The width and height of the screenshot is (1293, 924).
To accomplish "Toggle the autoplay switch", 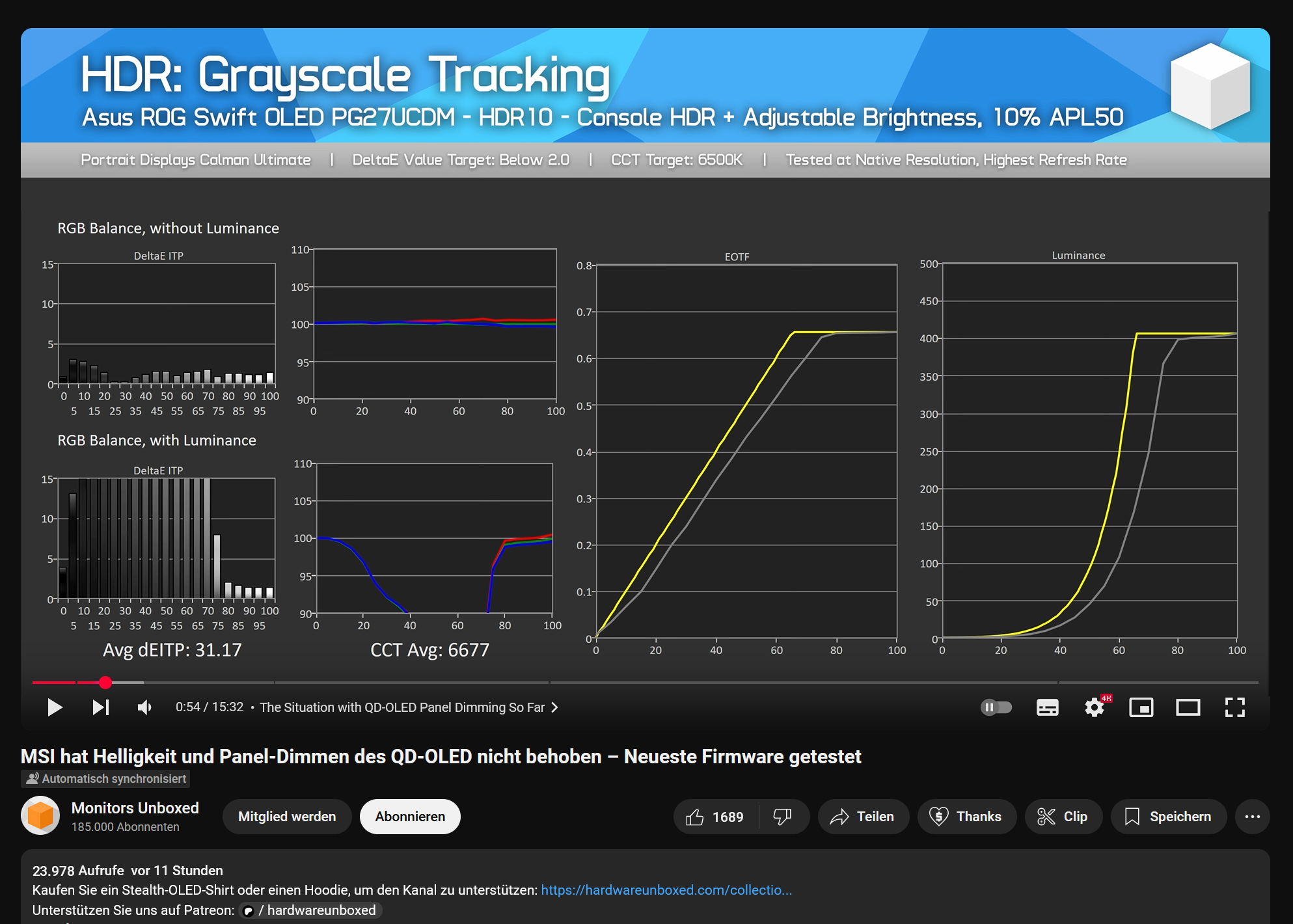I will 996,707.
